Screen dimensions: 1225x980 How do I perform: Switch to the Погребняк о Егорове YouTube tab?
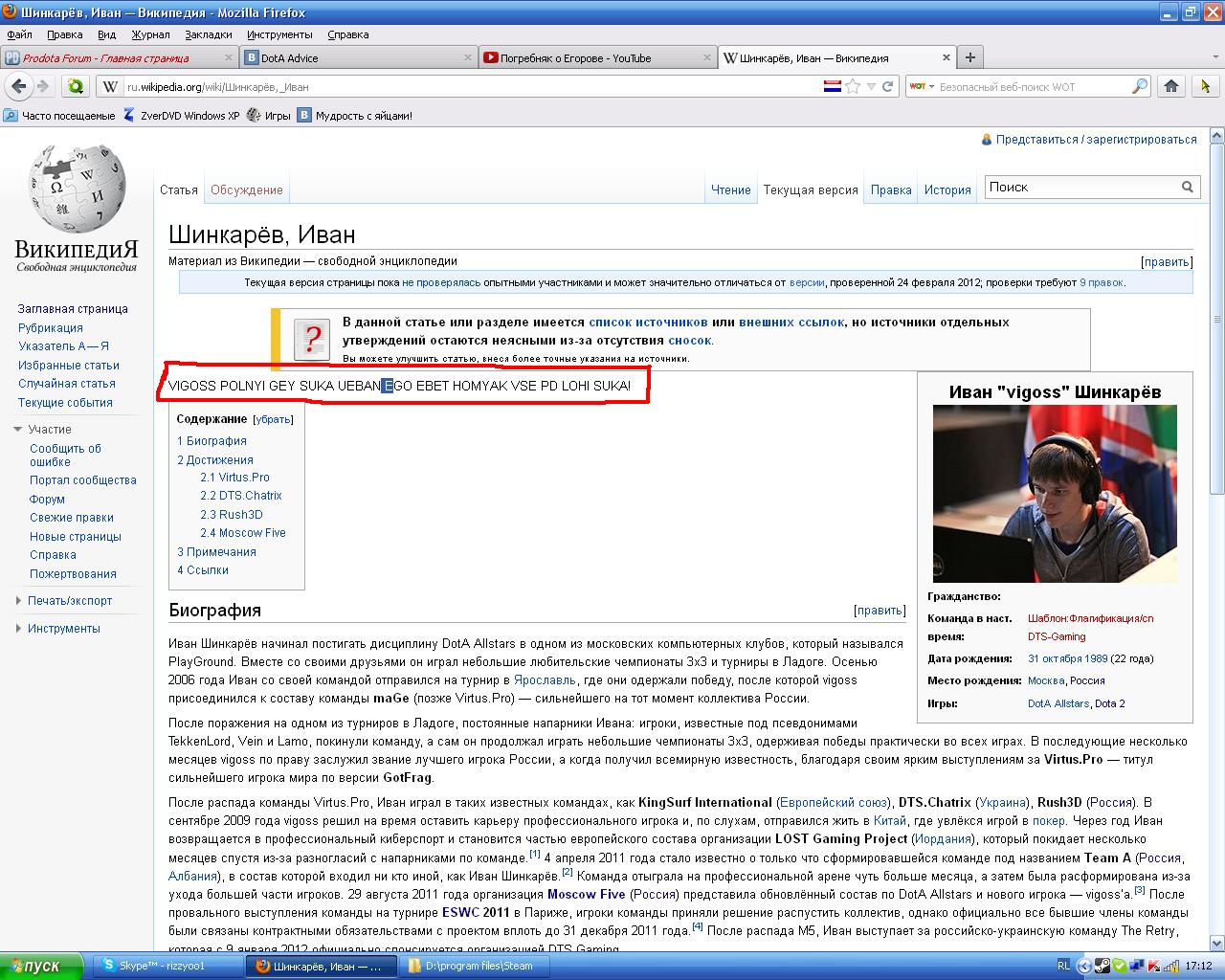tap(597, 57)
